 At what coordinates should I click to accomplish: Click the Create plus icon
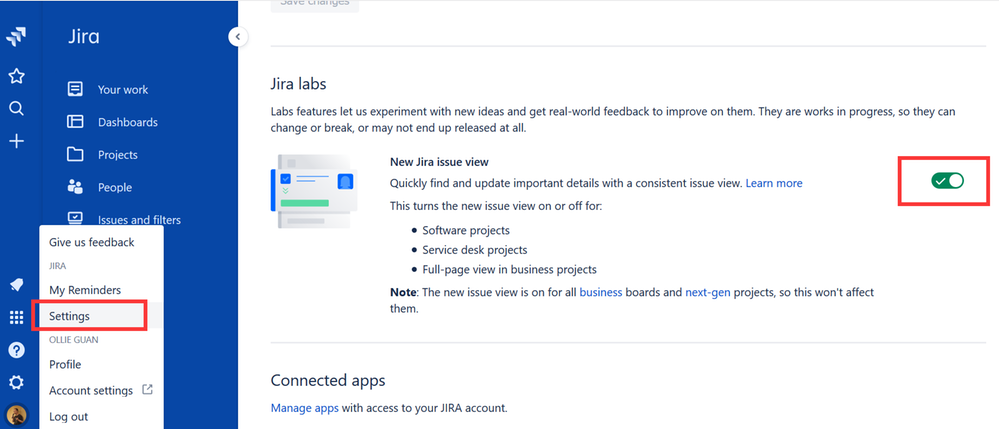[x=16, y=141]
